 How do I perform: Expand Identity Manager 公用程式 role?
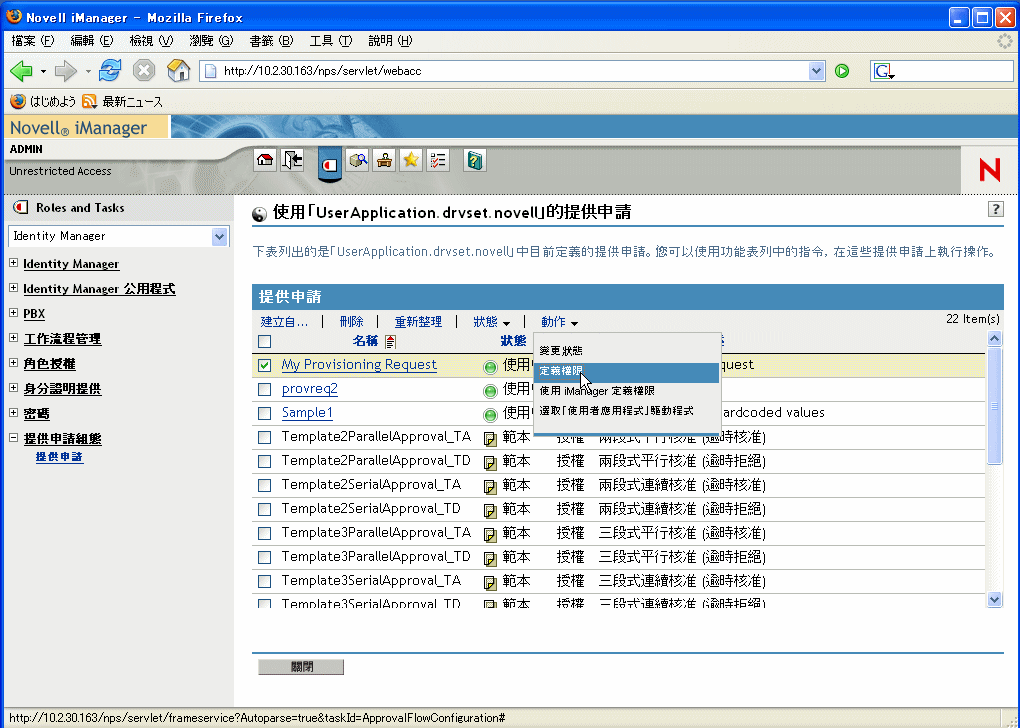click(13, 288)
